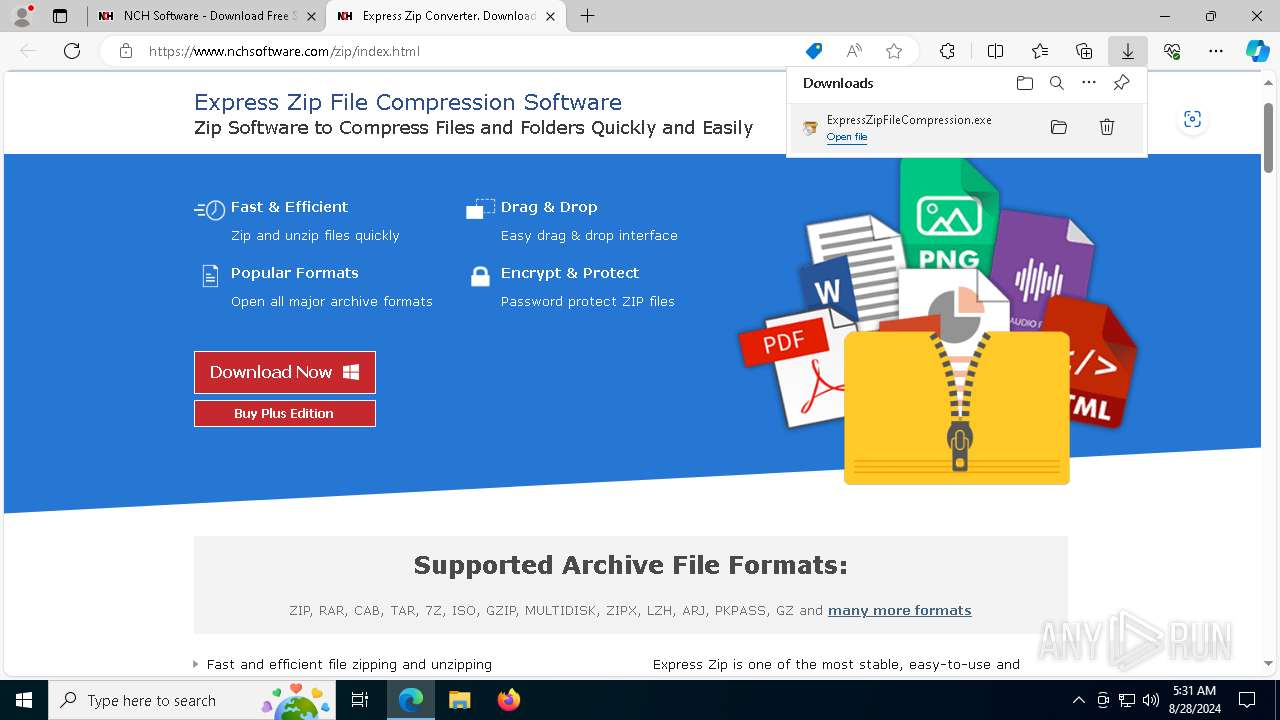Open the Extensions puzzle icon

(947, 51)
